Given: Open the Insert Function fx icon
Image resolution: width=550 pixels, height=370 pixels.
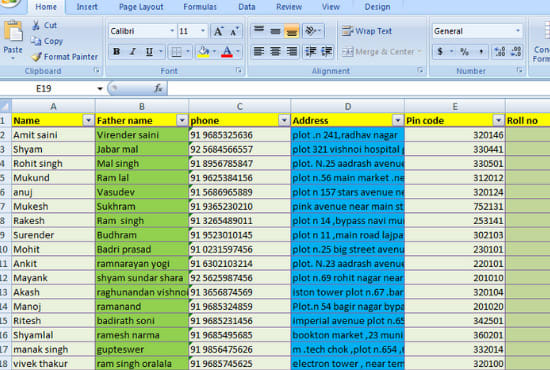Looking at the screenshot, I should tap(159, 88).
